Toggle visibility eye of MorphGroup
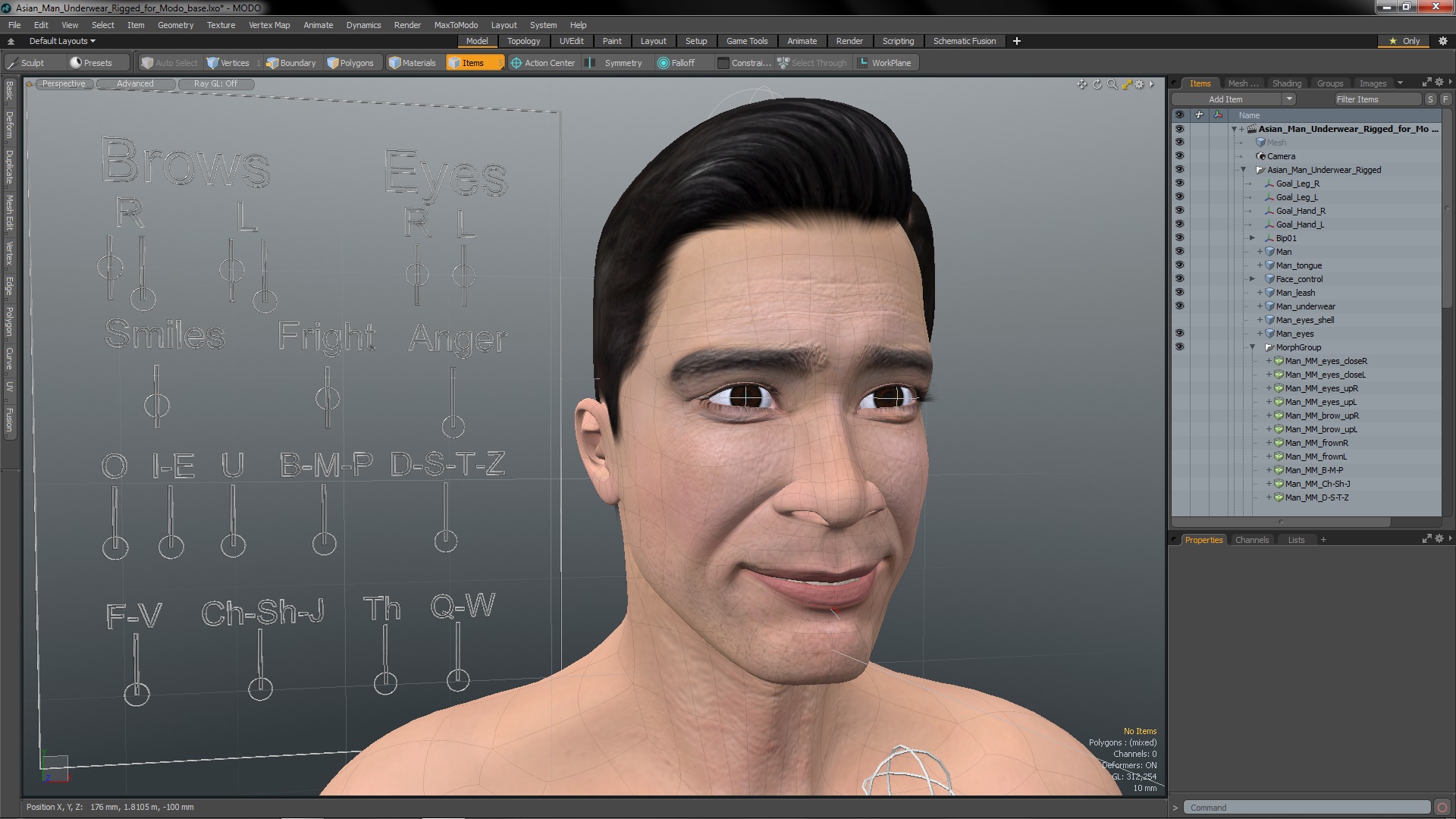The height and width of the screenshot is (819, 1456). tap(1179, 347)
